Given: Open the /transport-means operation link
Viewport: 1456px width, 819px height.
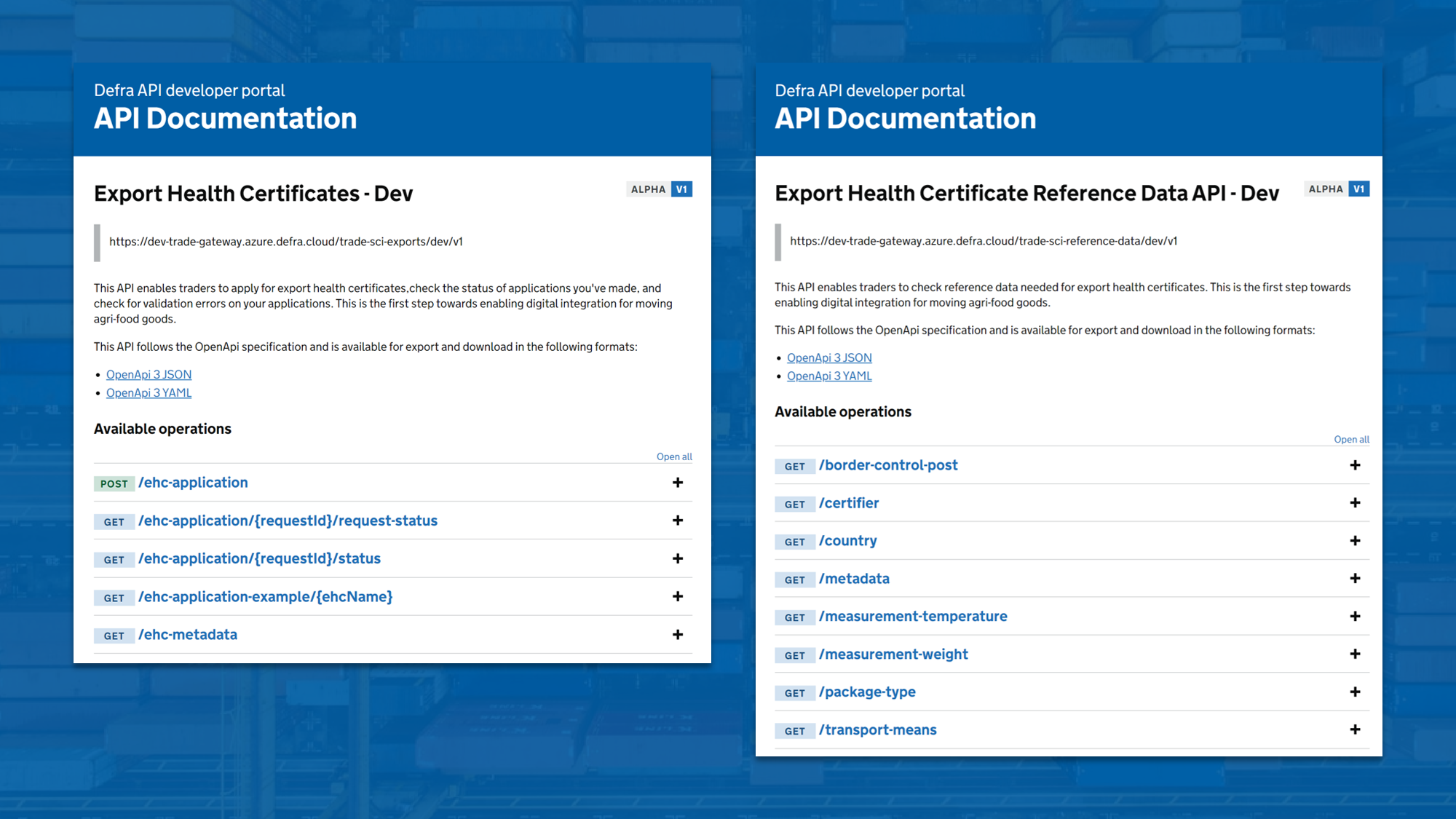Looking at the screenshot, I should pyautogui.click(x=877, y=730).
